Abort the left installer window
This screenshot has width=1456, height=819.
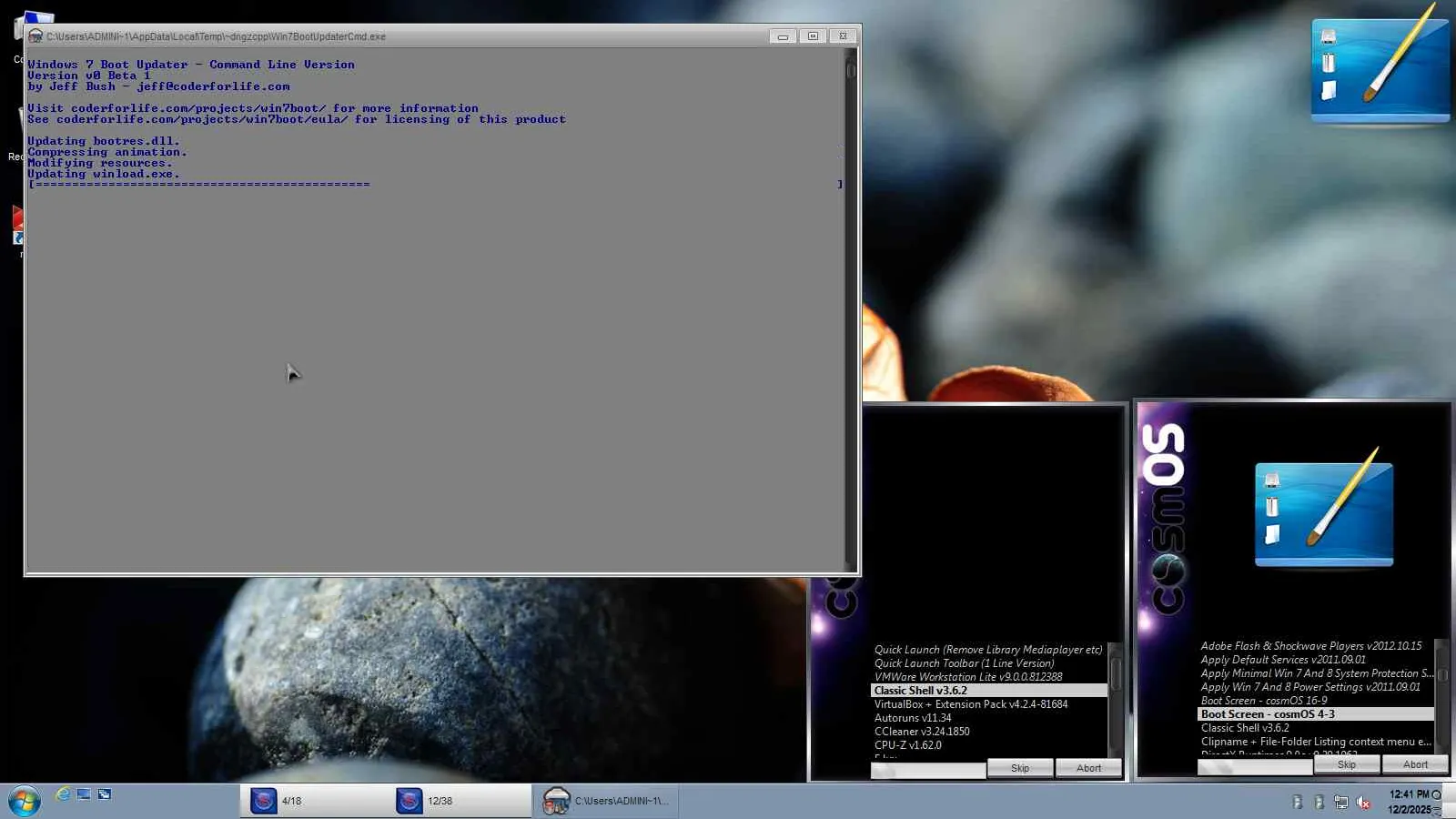1088,768
